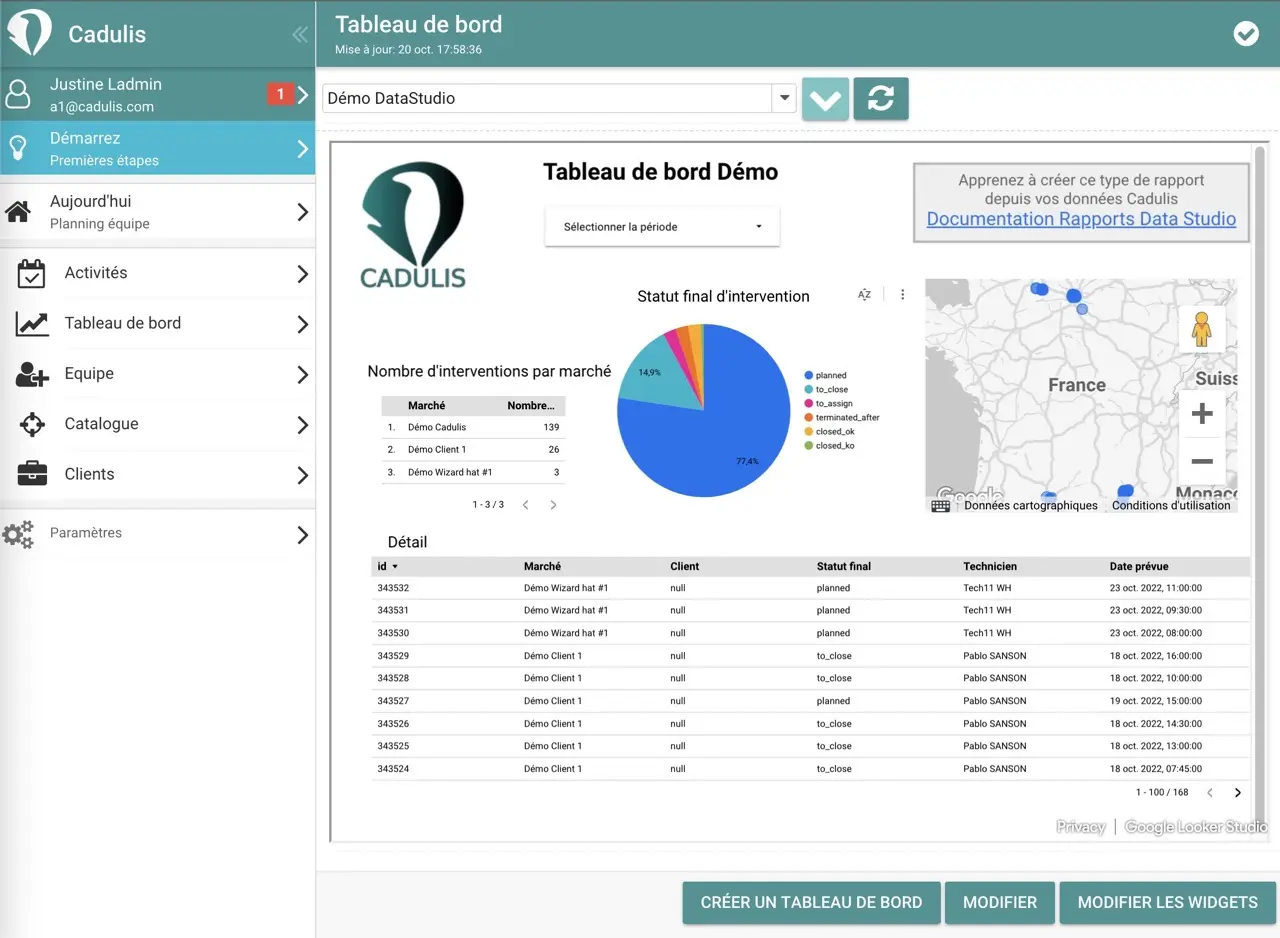
Task: Collapse the sidebar with double chevron icon
Action: point(299,35)
